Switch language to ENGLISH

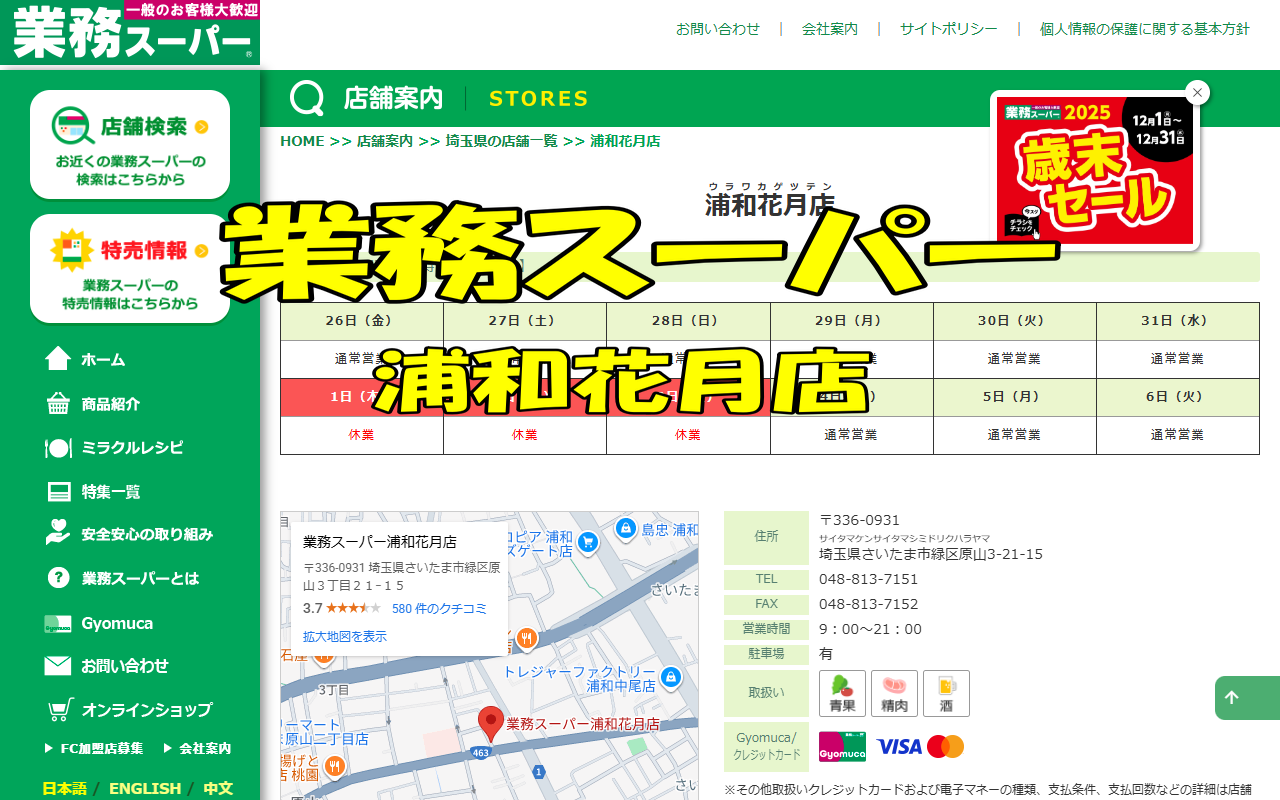145,788
